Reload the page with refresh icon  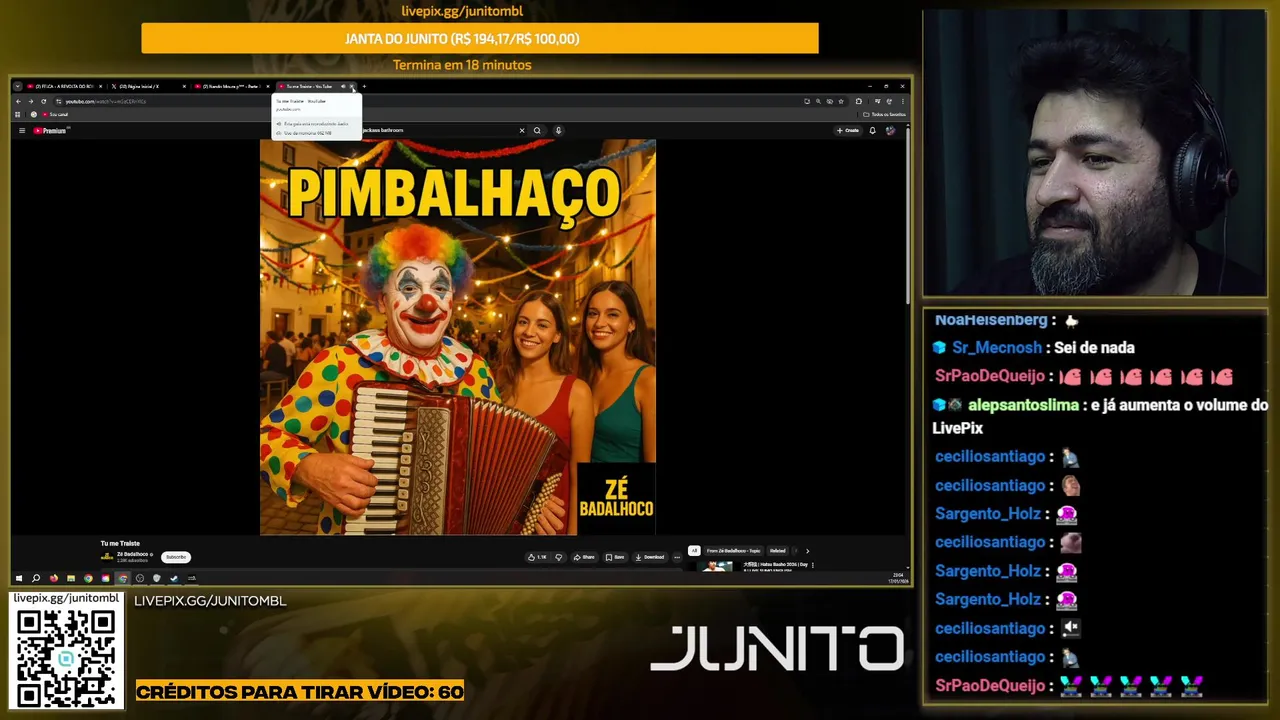point(43,101)
